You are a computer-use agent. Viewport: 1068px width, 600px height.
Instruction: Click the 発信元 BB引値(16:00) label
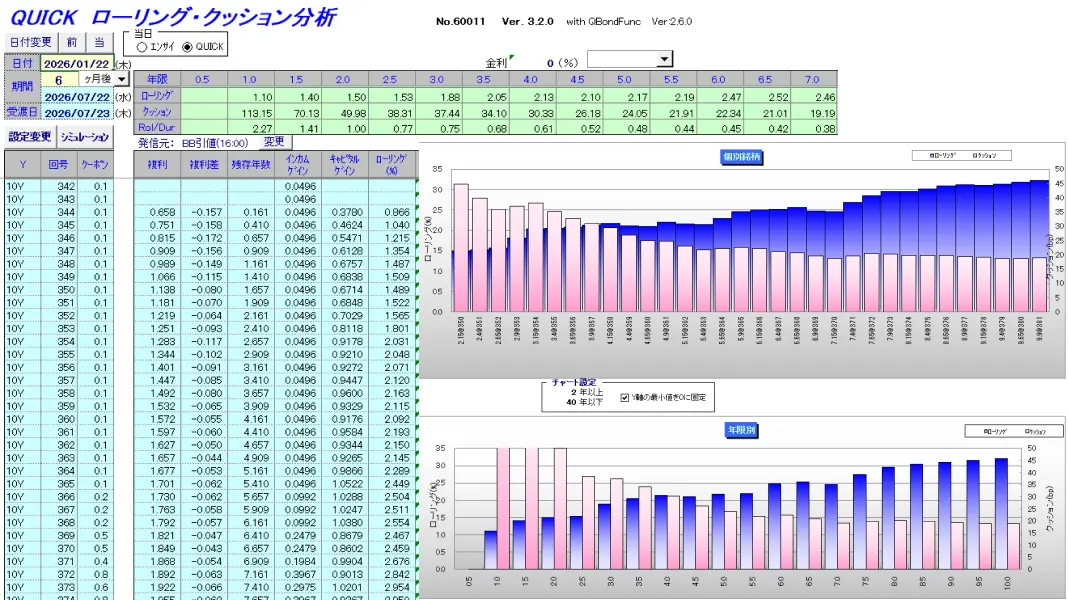point(193,143)
